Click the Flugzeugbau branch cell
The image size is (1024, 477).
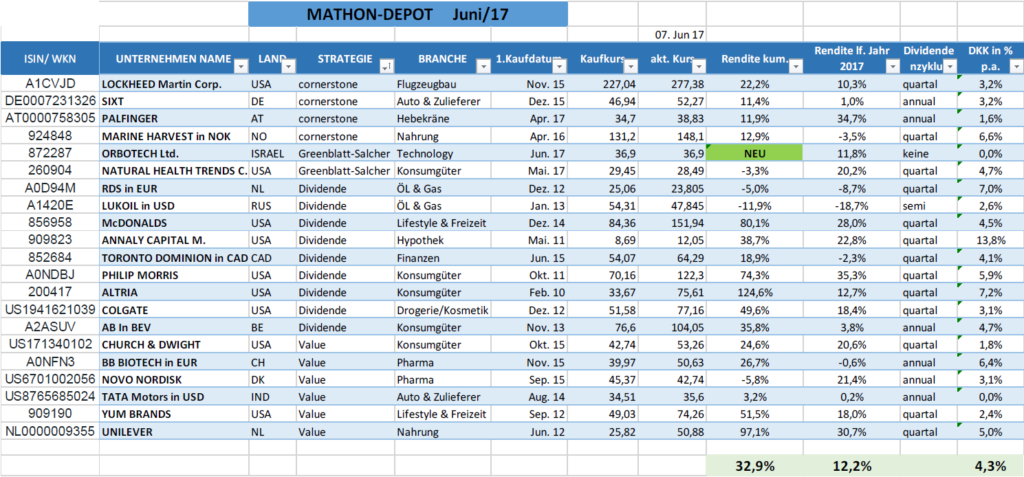tap(442, 84)
